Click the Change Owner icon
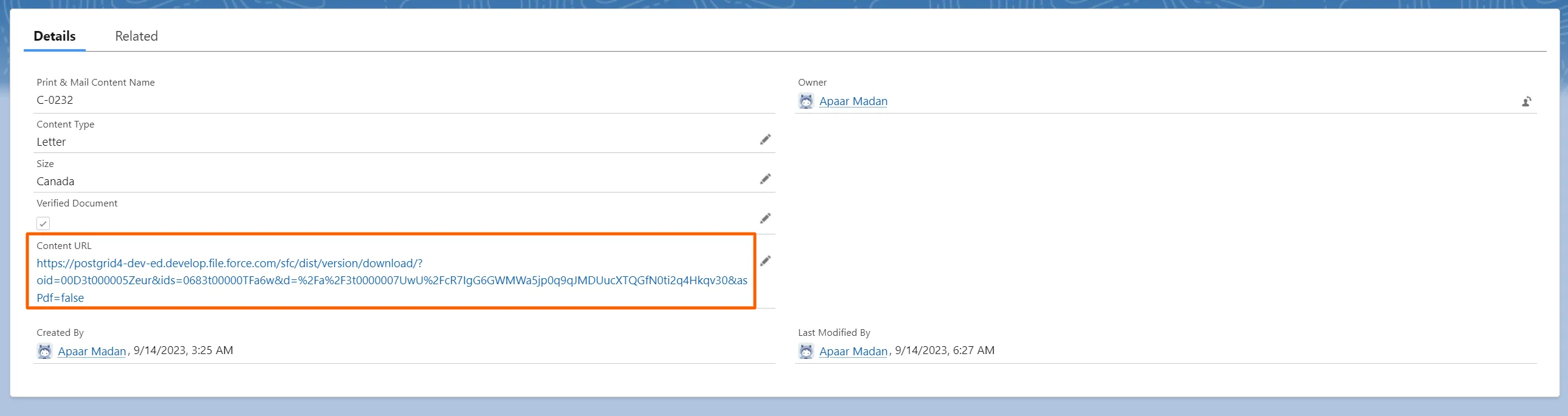 click(x=1527, y=101)
